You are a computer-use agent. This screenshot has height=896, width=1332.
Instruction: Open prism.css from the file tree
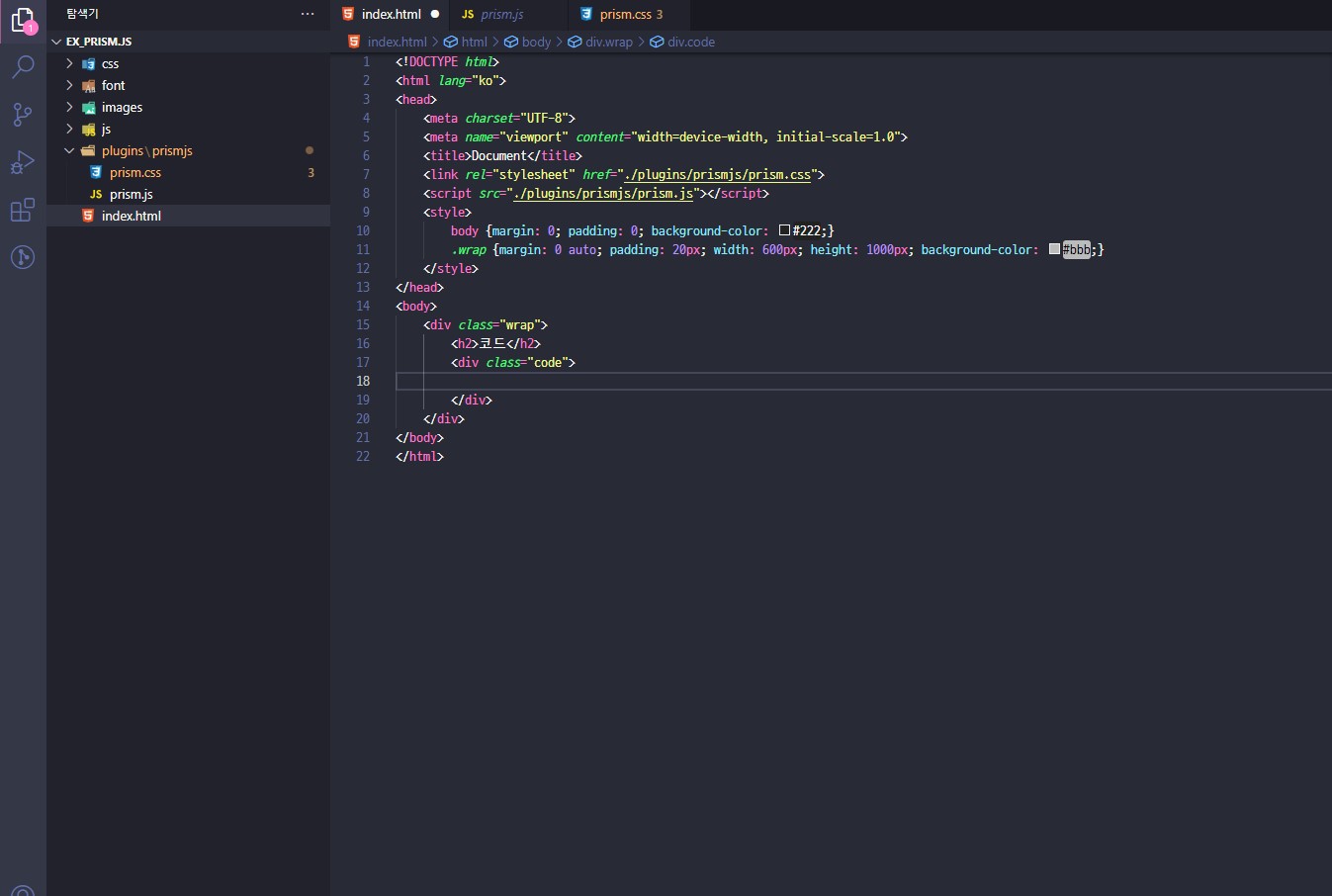(x=189, y=172)
